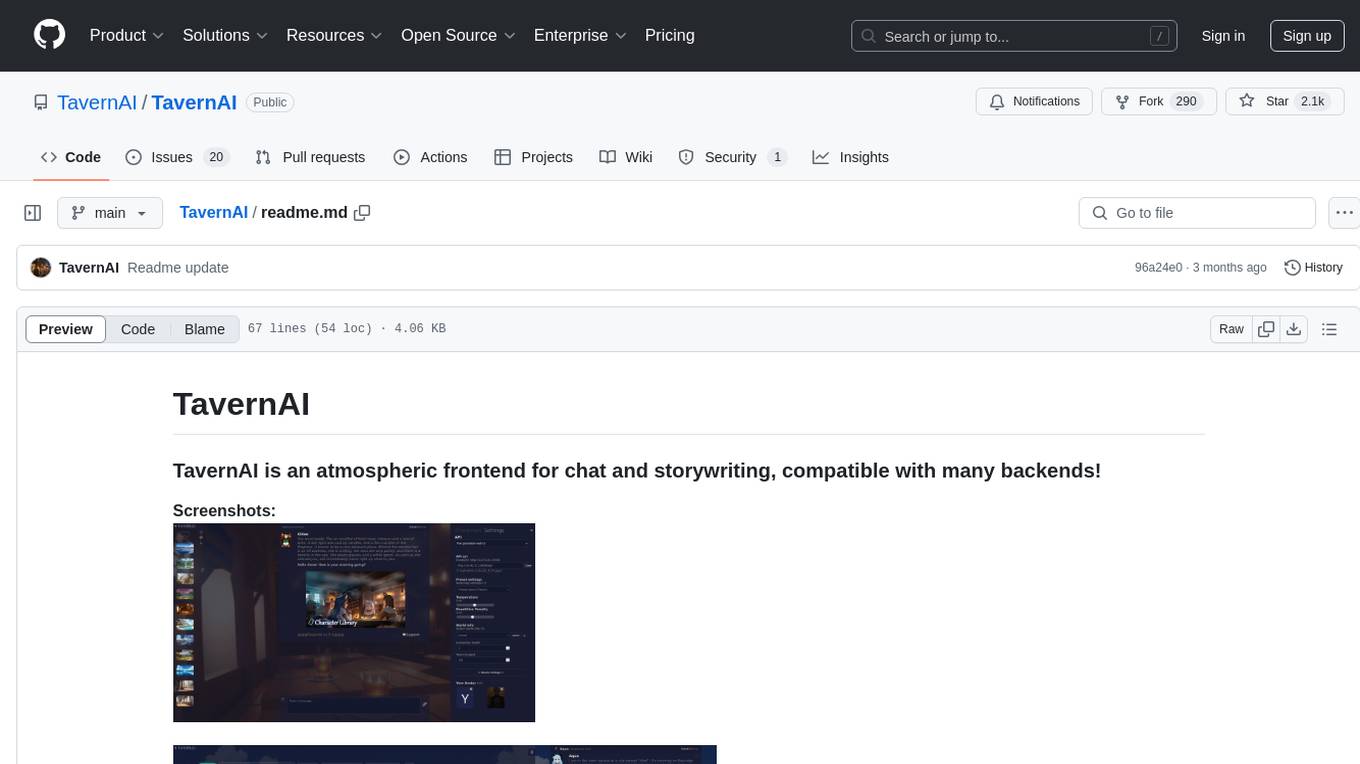Screen dimensions: 1360x764
Task: Open the Raw file view
Action: [1231, 329]
